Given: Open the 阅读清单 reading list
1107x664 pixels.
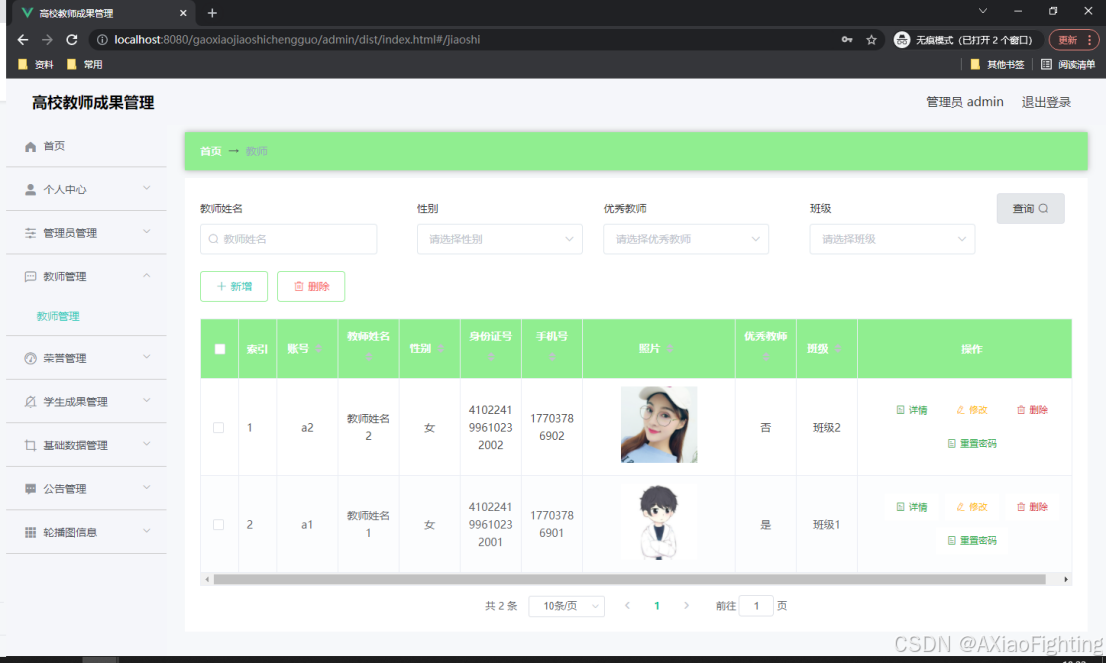Looking at the screenshot, I should (1067, 64).
